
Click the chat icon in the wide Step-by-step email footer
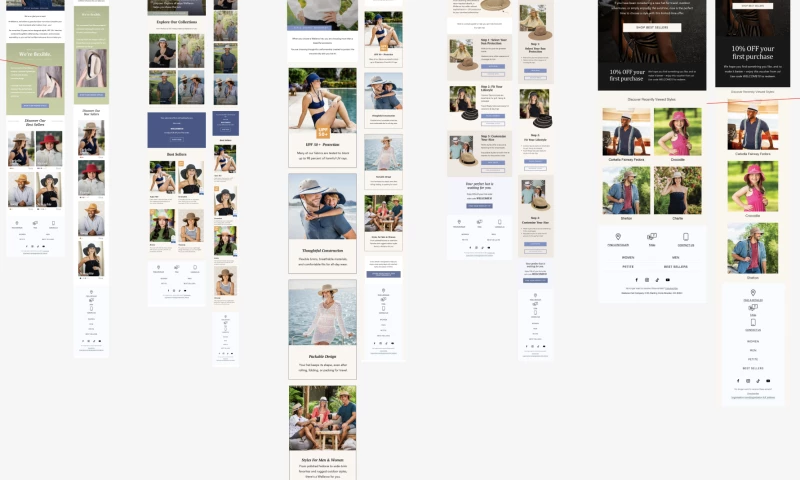pyautogui.click(x=480, y=222)
